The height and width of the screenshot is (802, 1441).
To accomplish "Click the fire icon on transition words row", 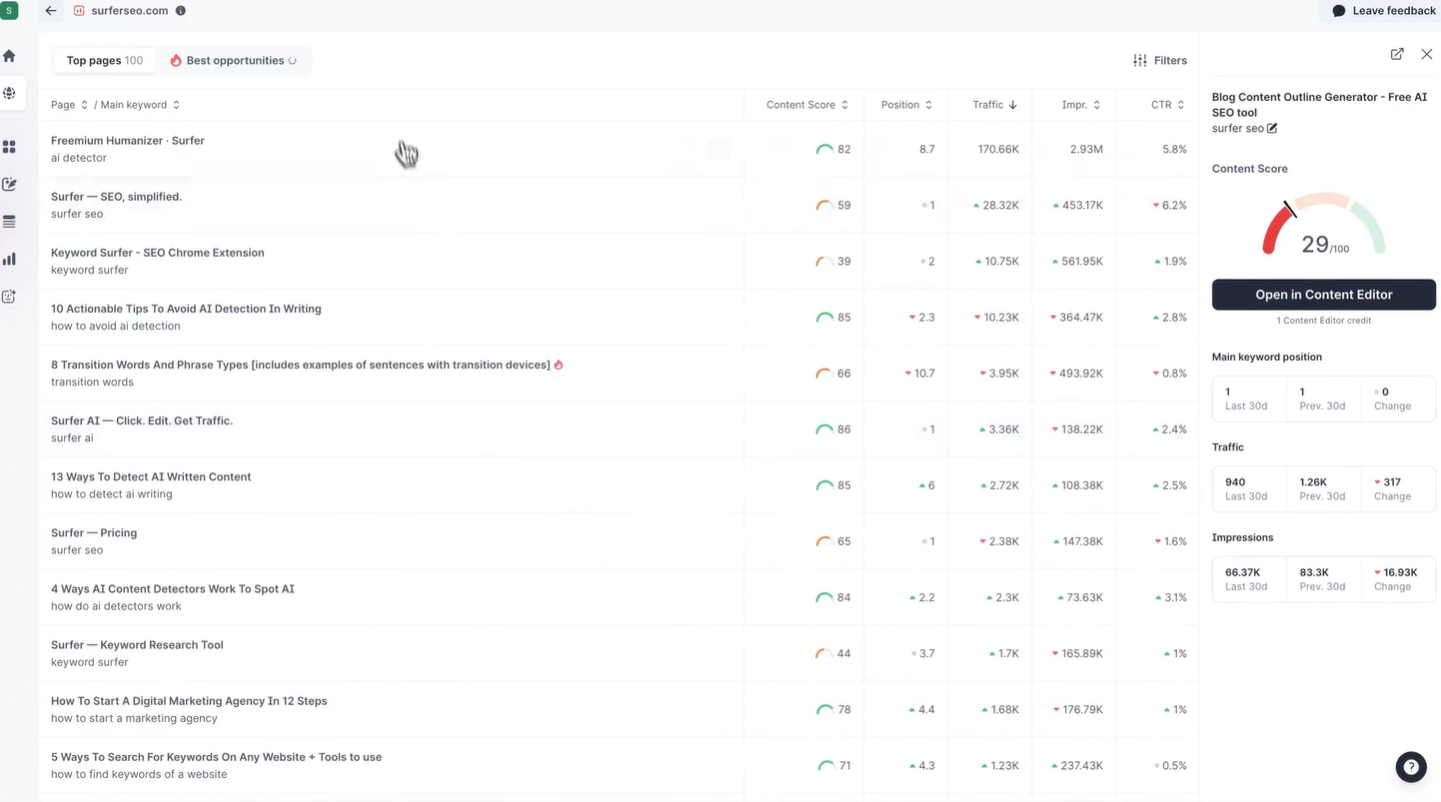I will pyautogui.click(x=559, y=365).
